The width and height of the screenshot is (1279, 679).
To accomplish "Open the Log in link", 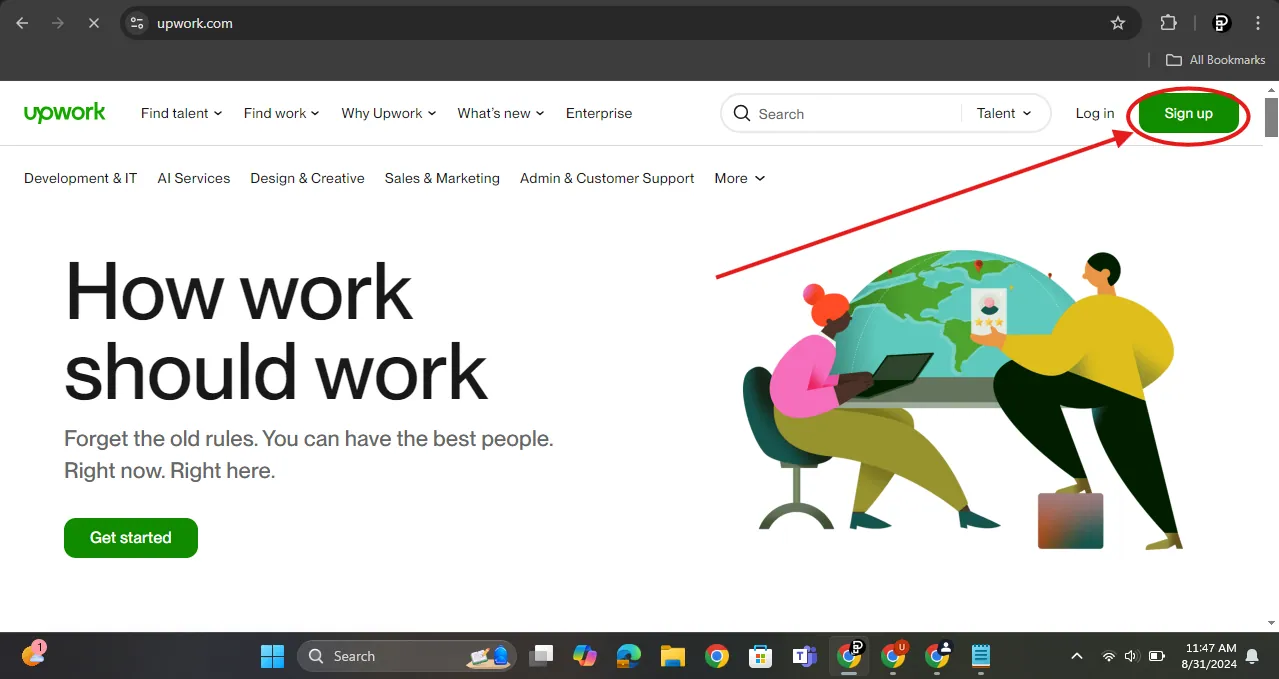I will pos(1094,113).
